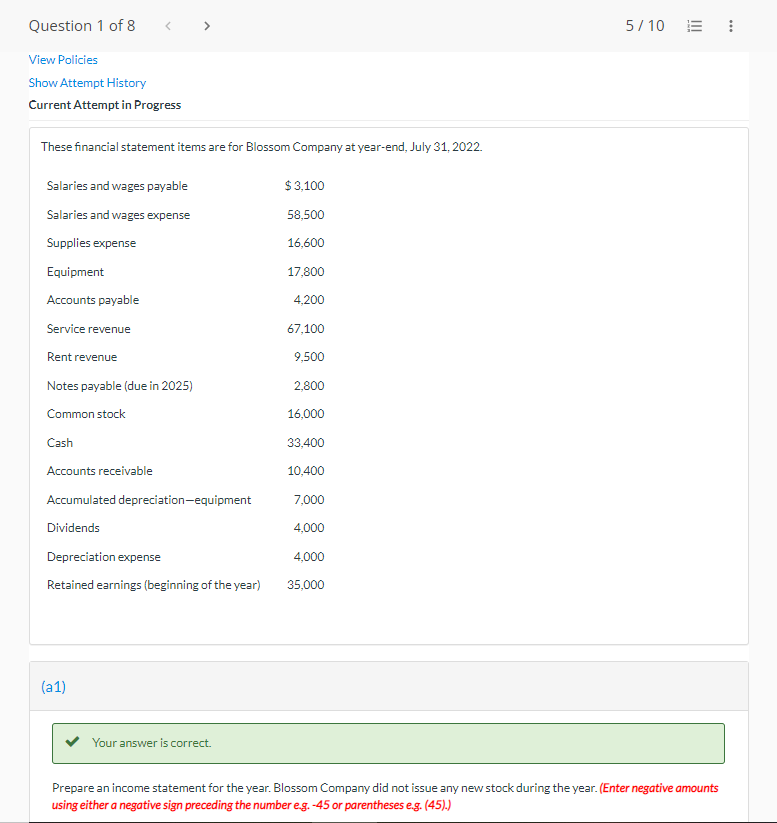Click the 'Question 1 of 8' title
This screenshot has width=777, height=823.
82,26
